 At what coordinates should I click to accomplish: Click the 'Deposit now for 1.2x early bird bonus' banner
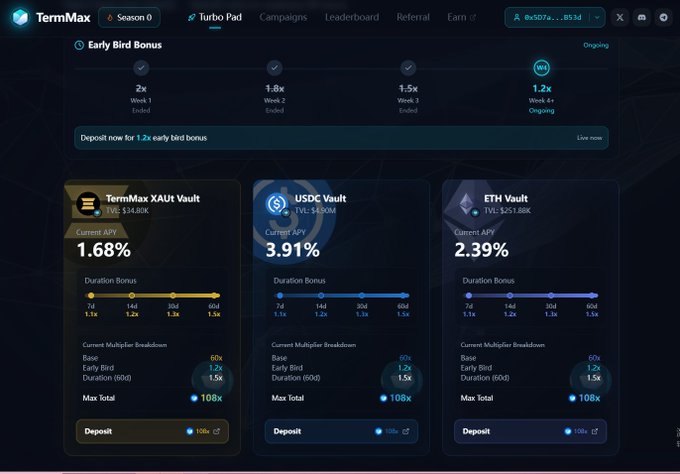[x=341, y=138]
